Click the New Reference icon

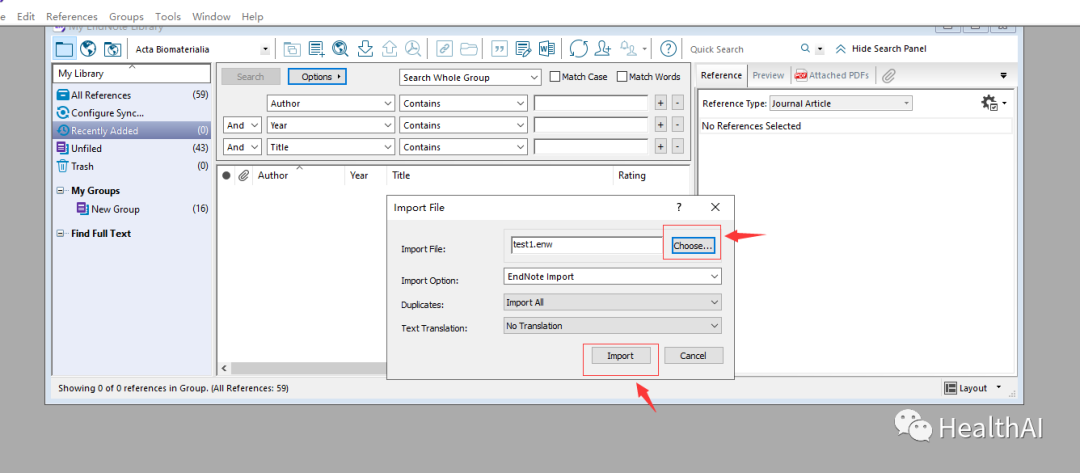[x=317, y=49]
